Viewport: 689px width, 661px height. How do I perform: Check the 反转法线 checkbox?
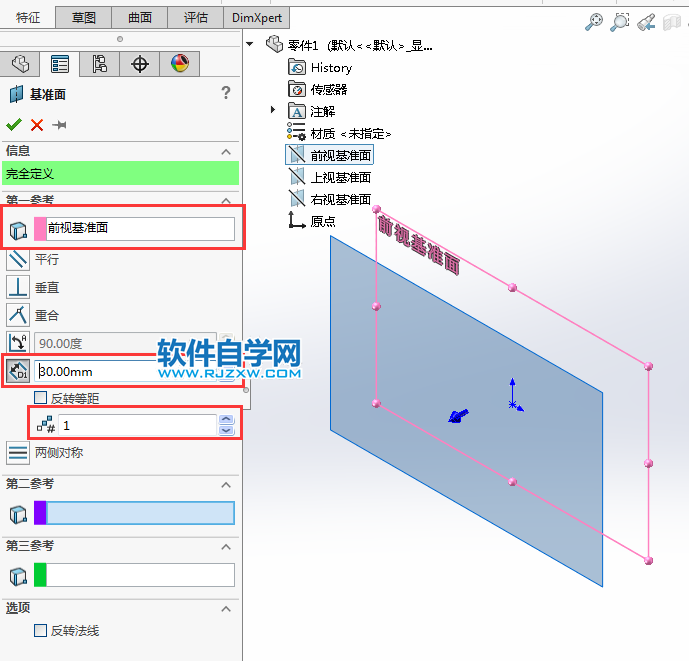point(40,631)
